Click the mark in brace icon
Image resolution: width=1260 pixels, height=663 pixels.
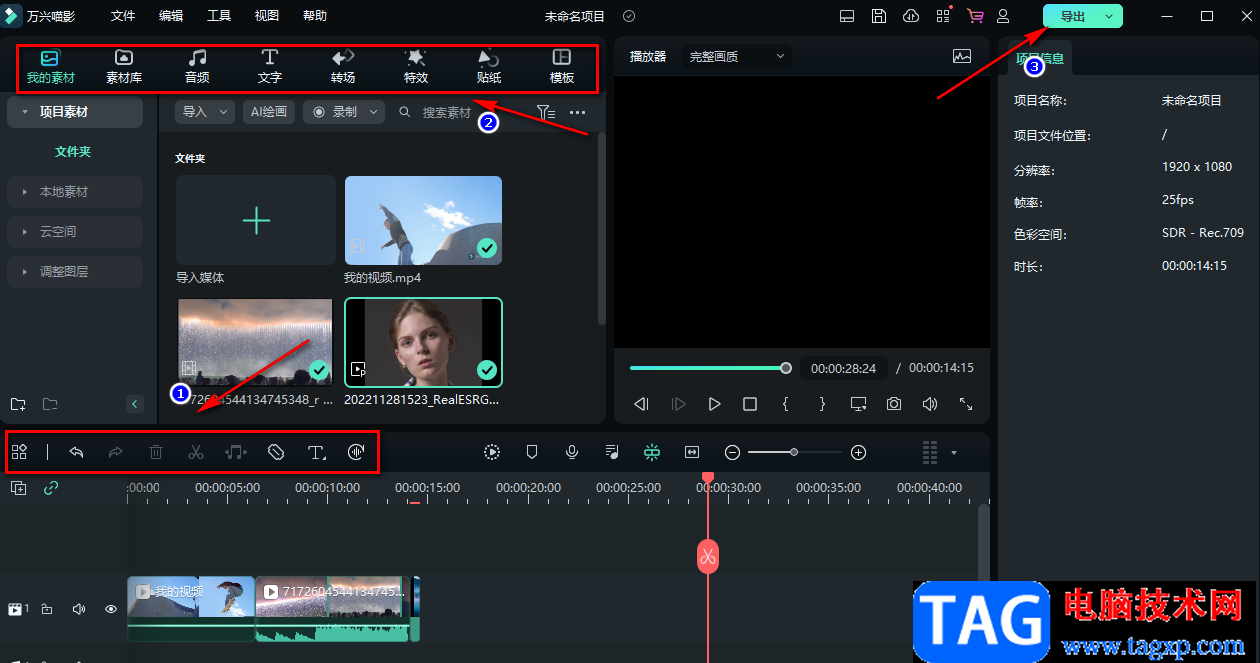(x=786, y=404)
